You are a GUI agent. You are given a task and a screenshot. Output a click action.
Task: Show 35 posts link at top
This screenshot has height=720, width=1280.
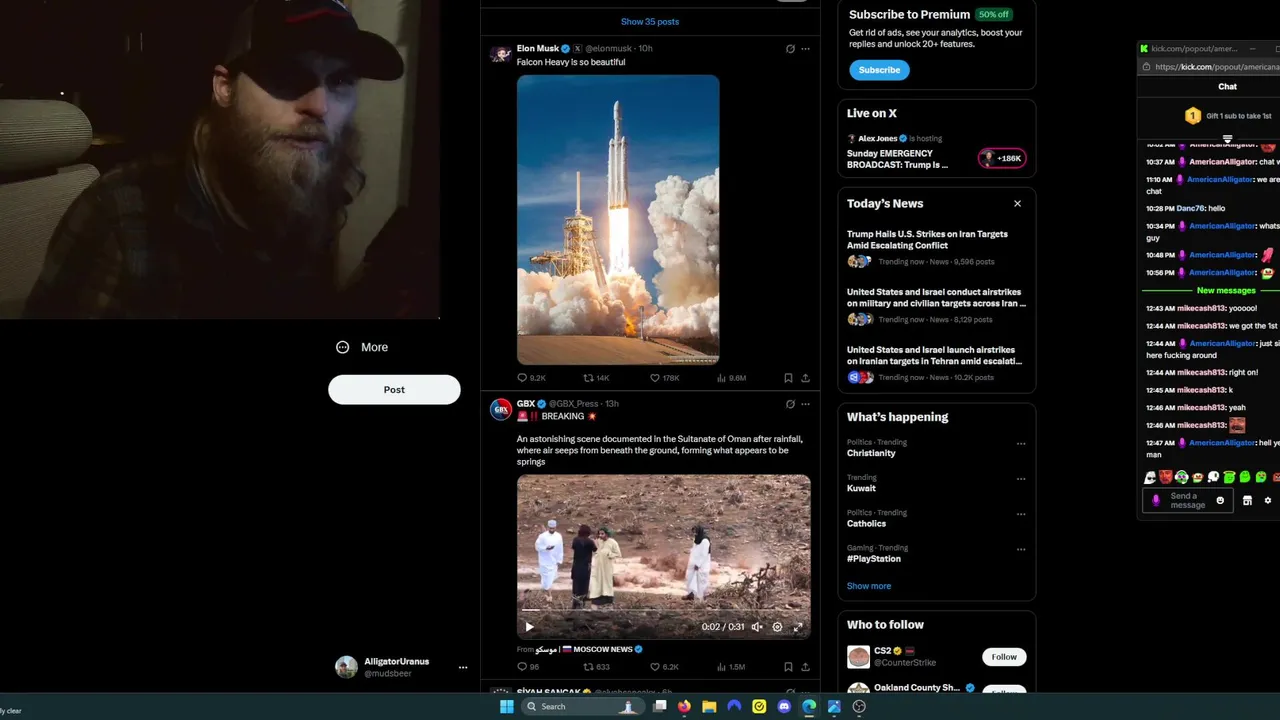click(650, 21)
